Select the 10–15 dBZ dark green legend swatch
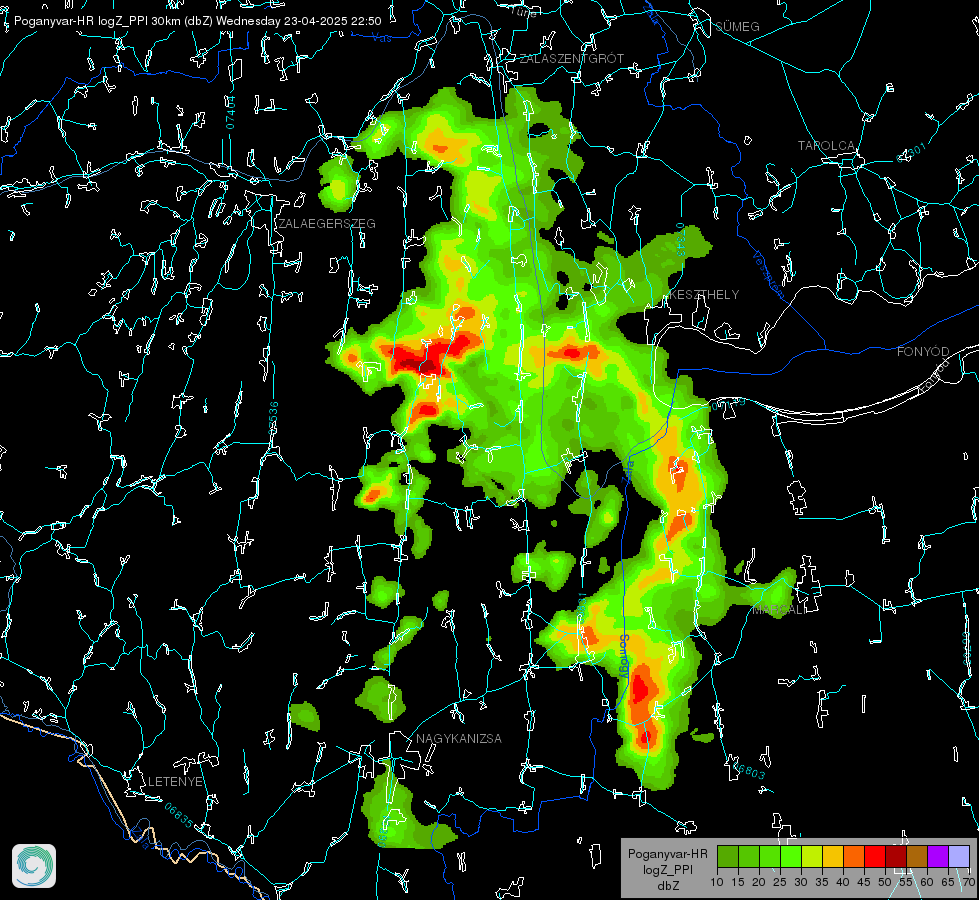 click(728, 856)
